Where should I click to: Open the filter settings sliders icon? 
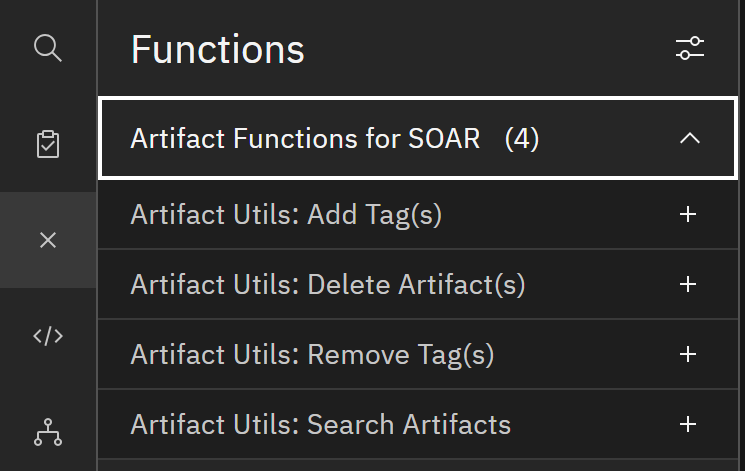(690, 48)
